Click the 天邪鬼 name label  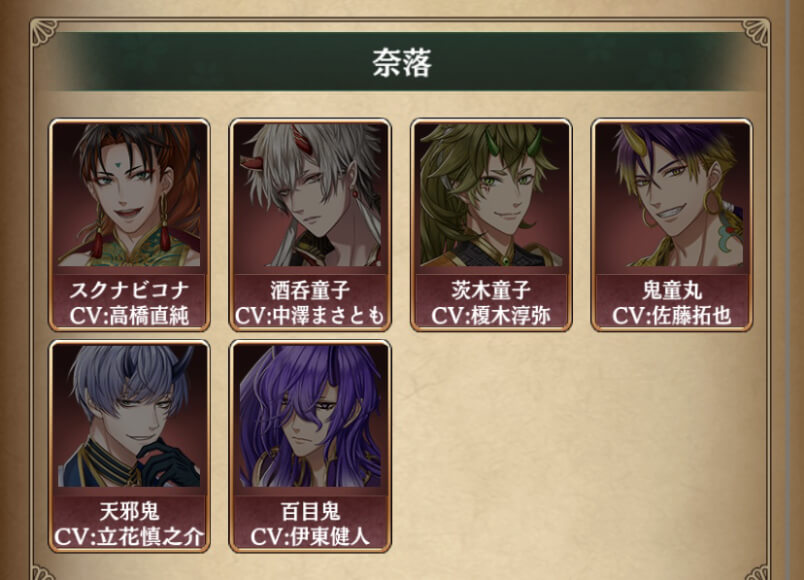click(129, 511)
